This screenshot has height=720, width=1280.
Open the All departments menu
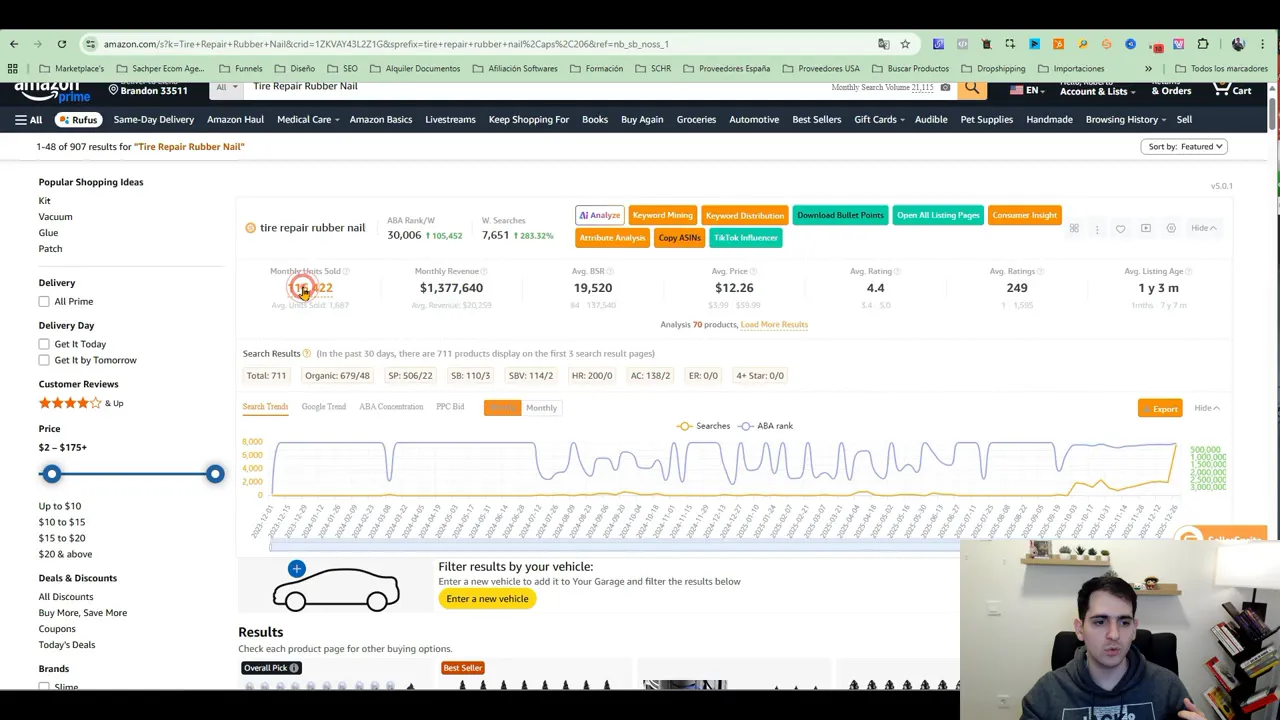pos(30,119)
